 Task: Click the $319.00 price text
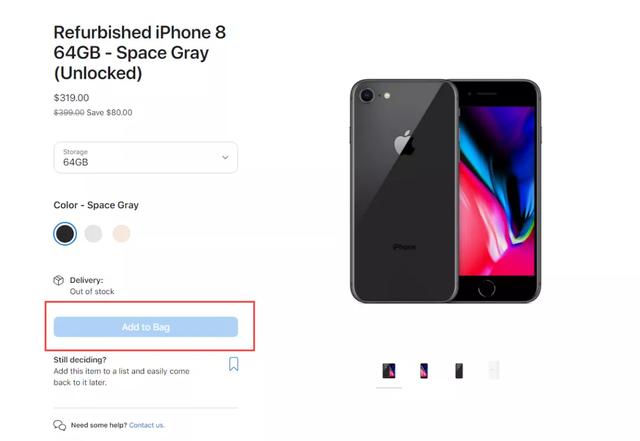(71, 98)
